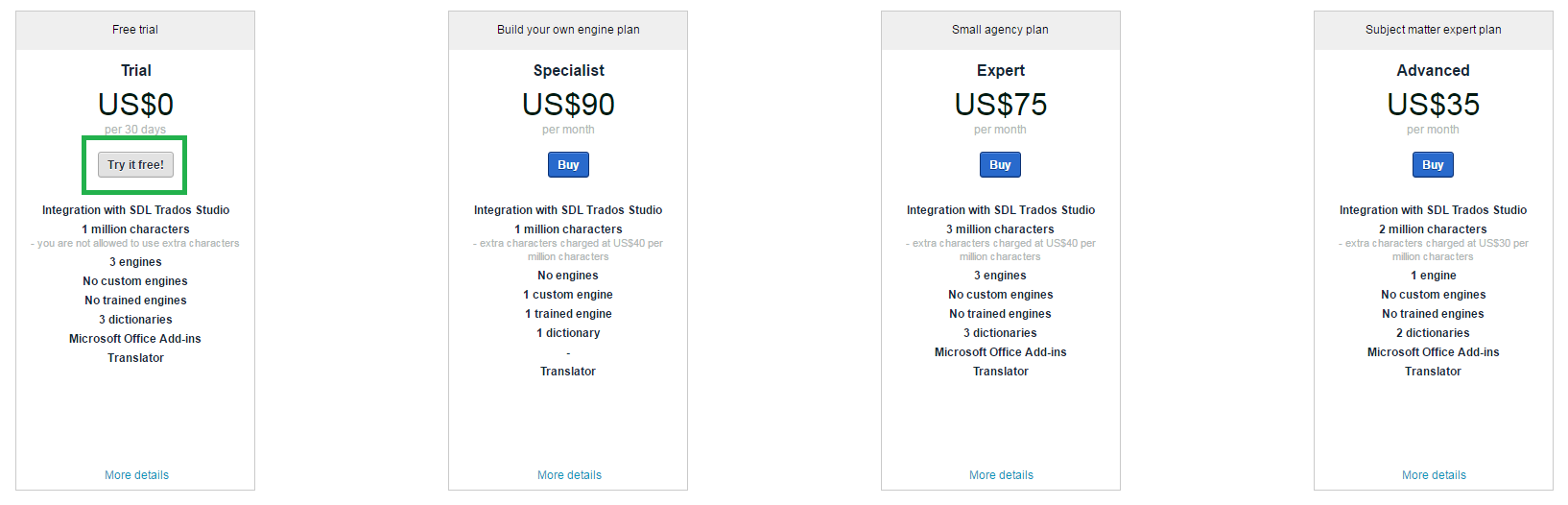Open More details for the Trial plan
The height and width of the screenshot is (505, 1568).
(x=136, y=475)
